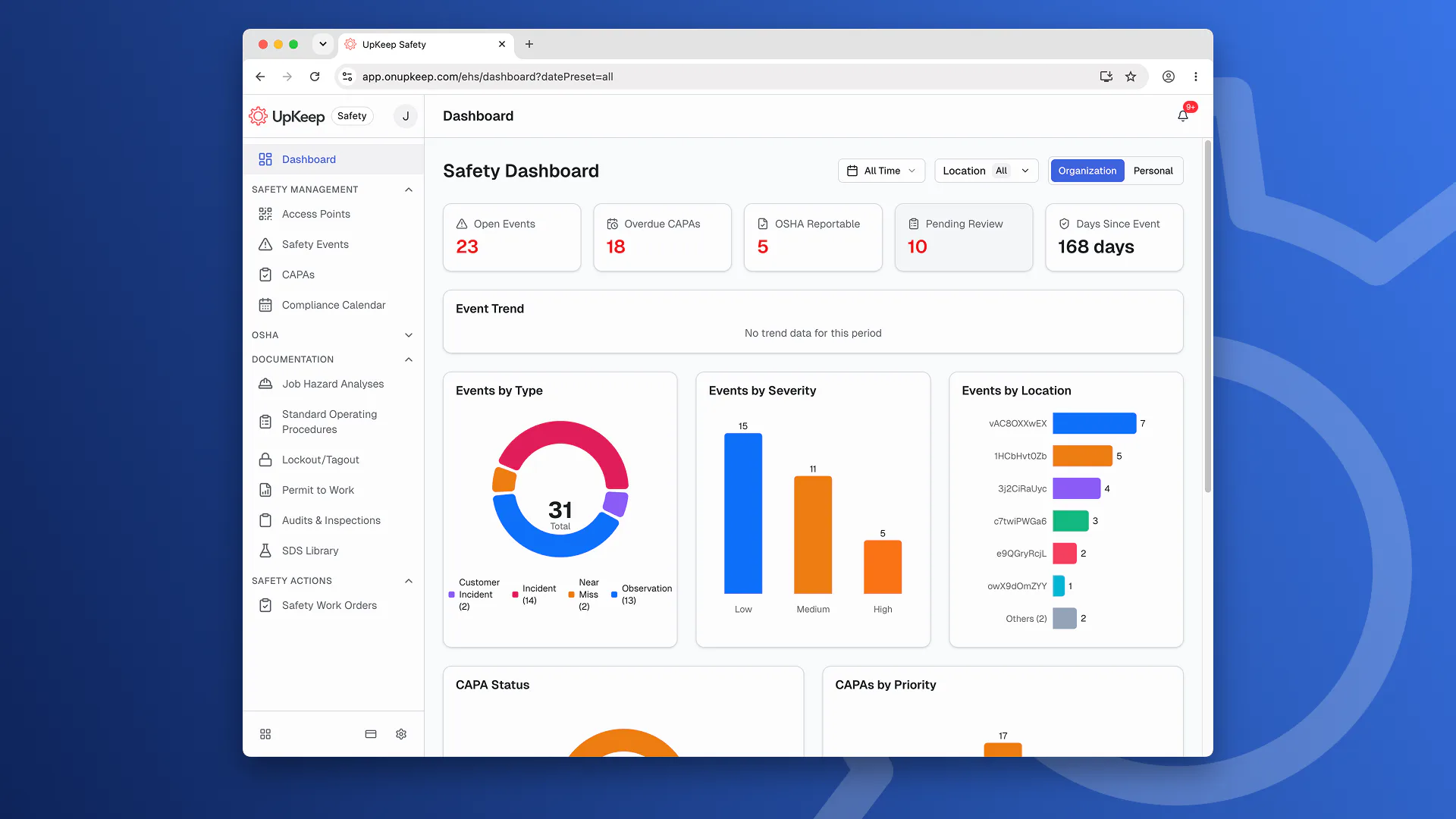Viewport: 1456px width, 819px height.
Task: Open the apps grid icon in sidebar footer
Action: tap(265, 734)
